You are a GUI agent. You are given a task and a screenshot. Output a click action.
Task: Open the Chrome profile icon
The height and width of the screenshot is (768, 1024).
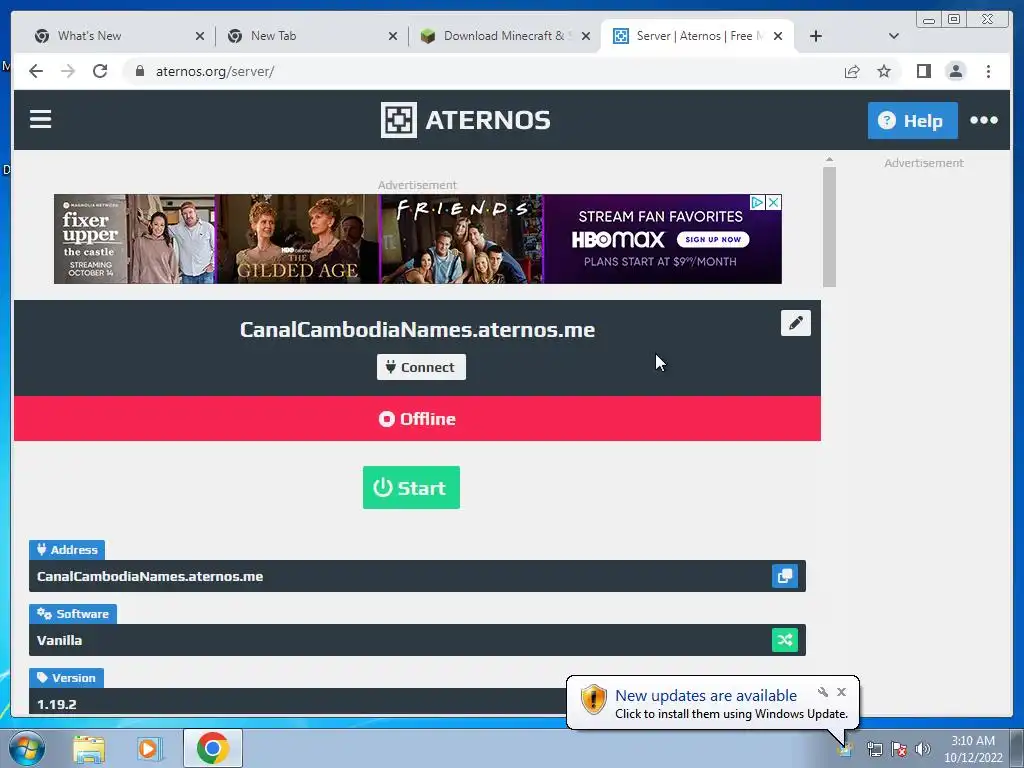(x=955, y=71)
